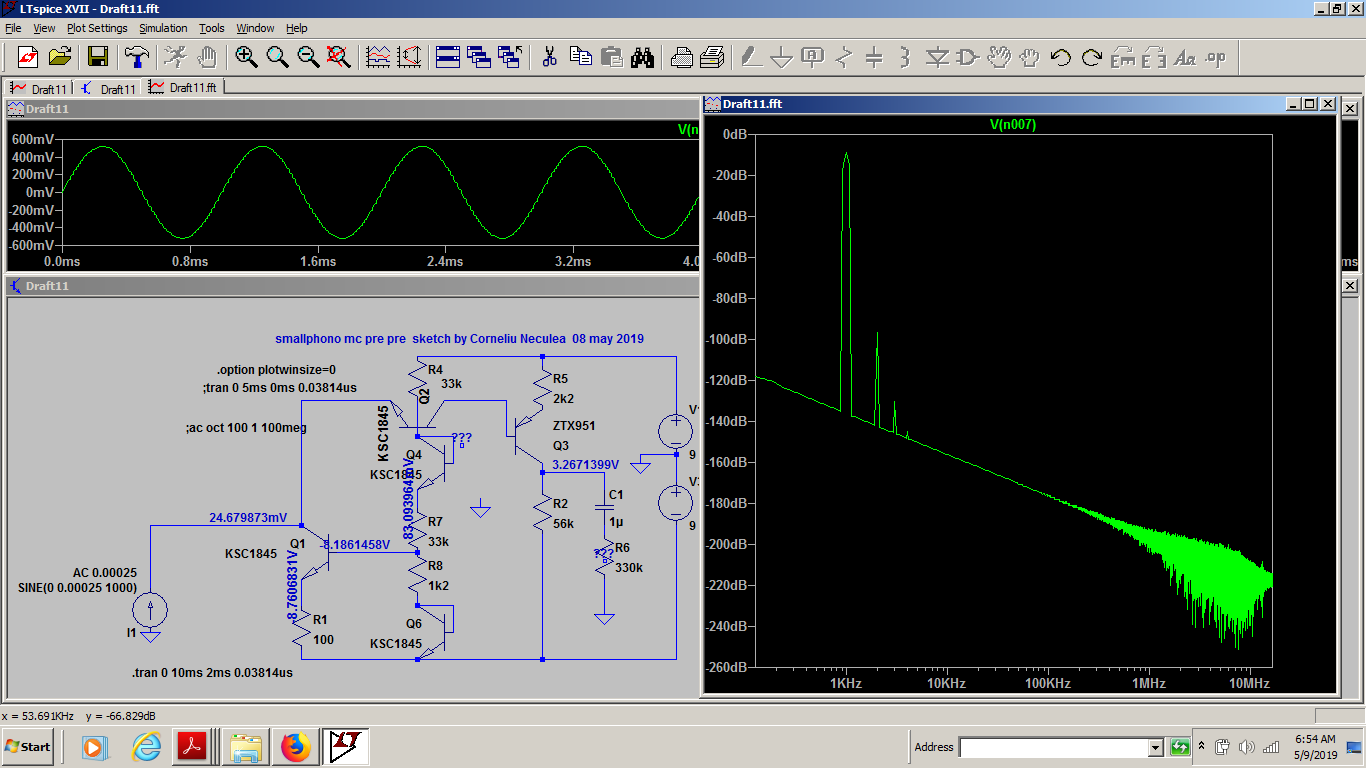The image size is (1366, 768).
Task: Select the Draft11.fft tab
Action: point(185,88)
